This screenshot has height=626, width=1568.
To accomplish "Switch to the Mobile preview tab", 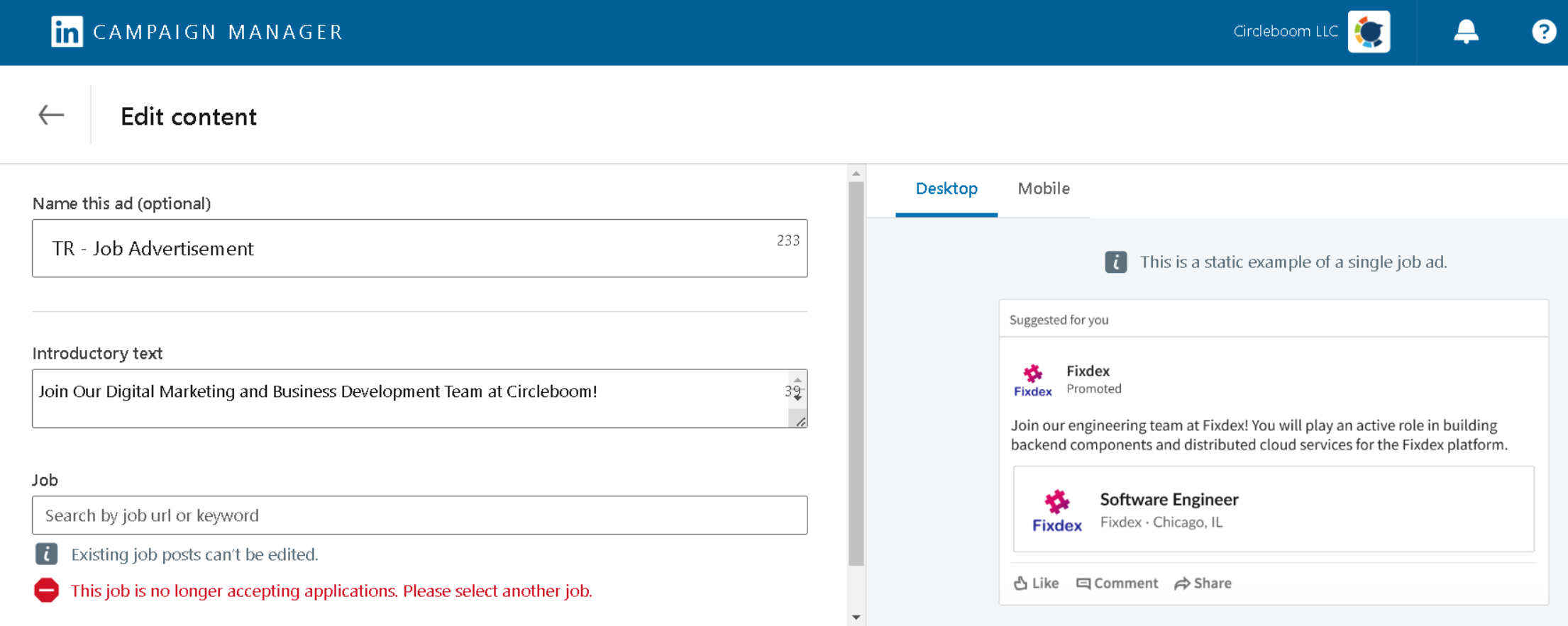I will point(1043,189).
